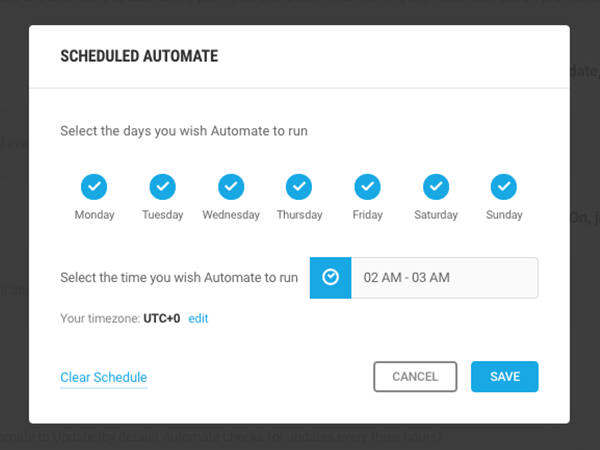The height and width of the screenshot is (450, 600).
Task: Uncheck the Monday checkmark circle
Action: point(94,187)
